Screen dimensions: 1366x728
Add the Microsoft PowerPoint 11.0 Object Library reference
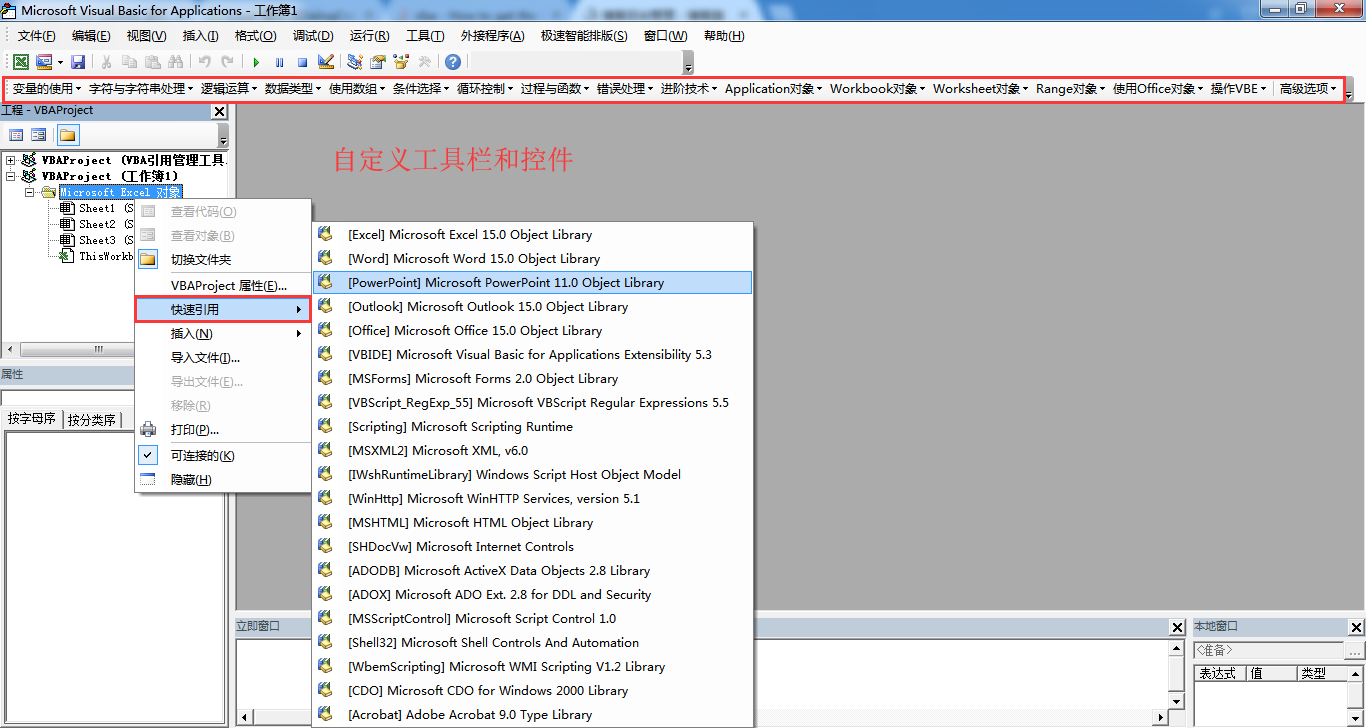[533, 283]
